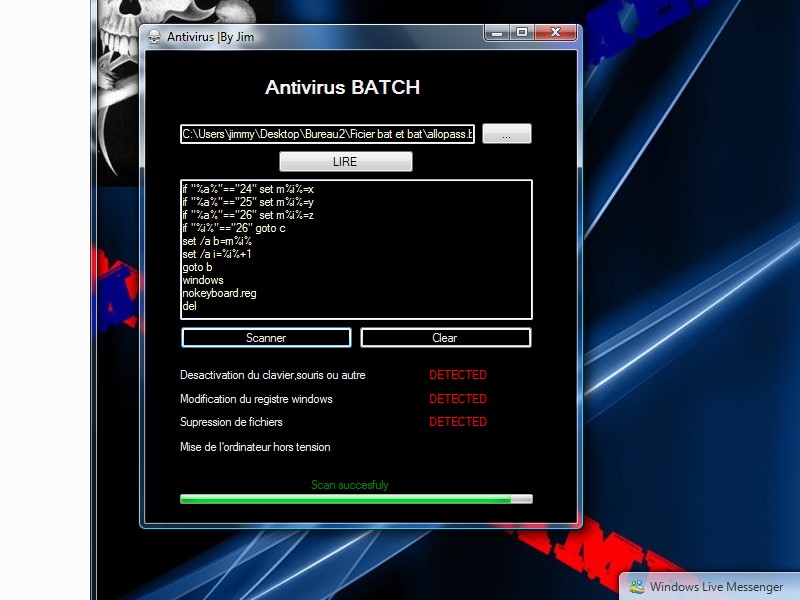The image size is (800, 600).
Task: Click 'Modification du registre windows' label
Action: click(x=256, y=399)
